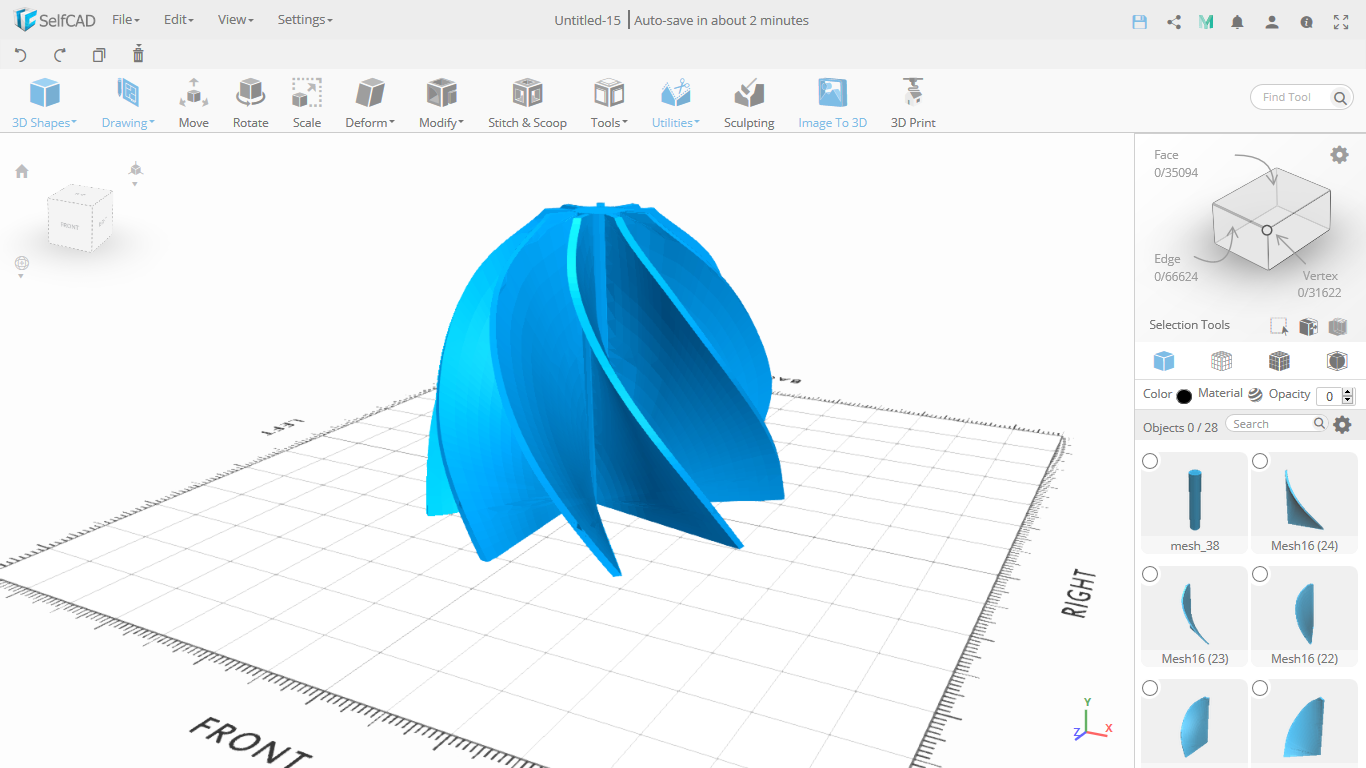
Task: Select the Mesh16 (24) object radio button
Action: (1260, 461)
